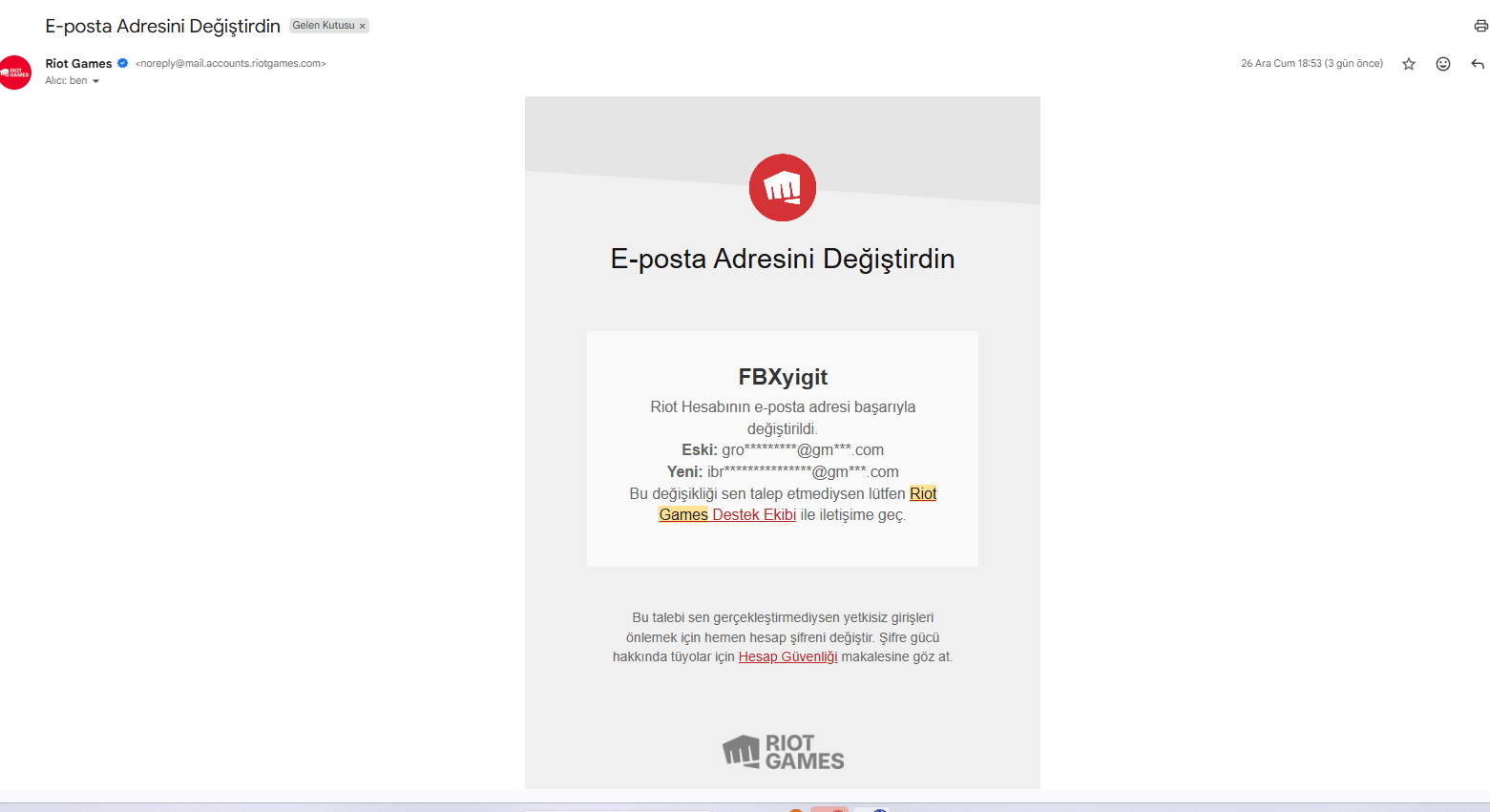Open the Riot Games Destek Ekibi link
Screen dimensions: 1490x812
pyautogui.click(x=797, y=504)
